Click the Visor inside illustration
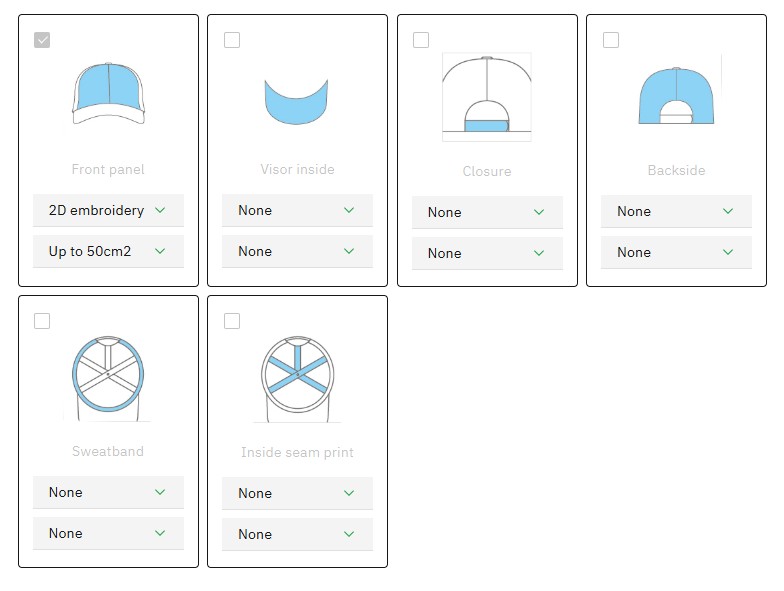Viewport: 784px width, 591px height. [297, 100]
